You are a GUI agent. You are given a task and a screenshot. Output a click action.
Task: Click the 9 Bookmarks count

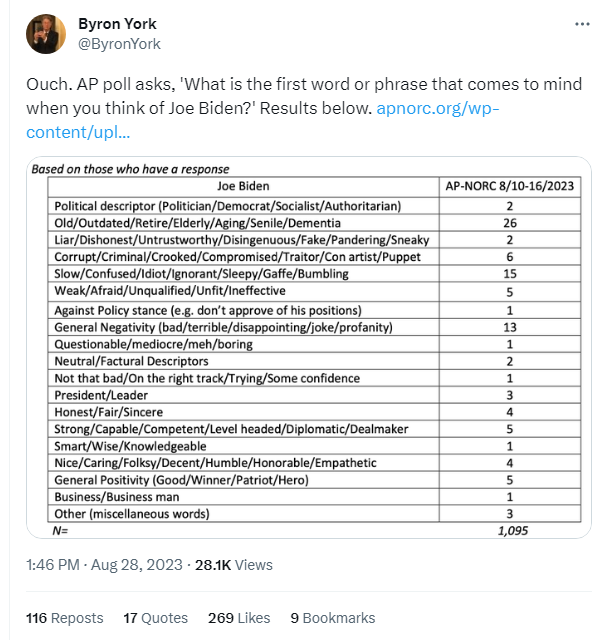333,618
